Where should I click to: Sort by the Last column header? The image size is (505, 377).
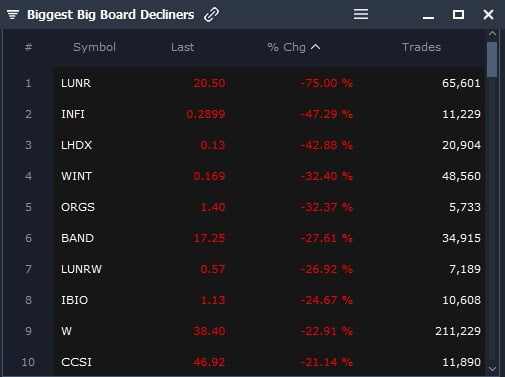tap(182, 47)
